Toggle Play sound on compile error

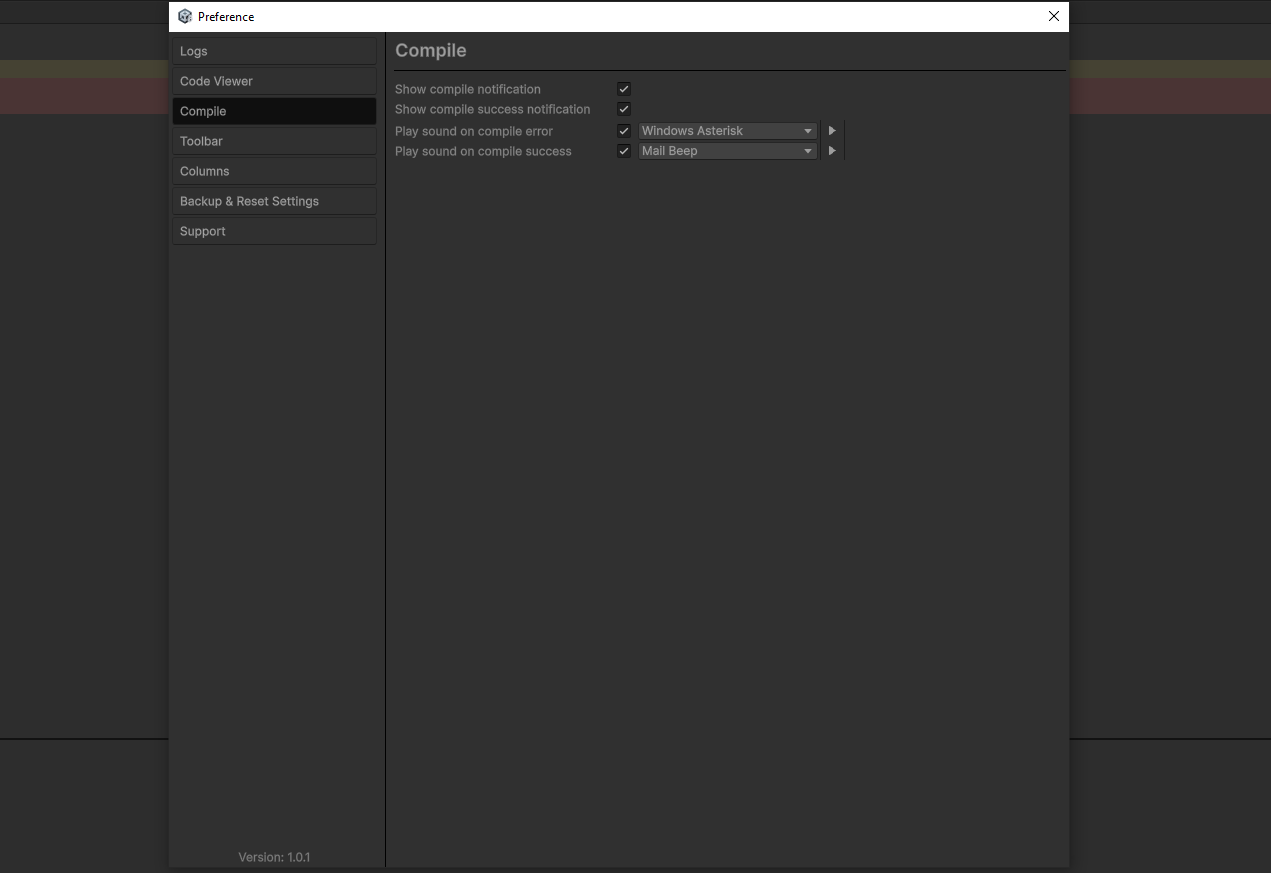pos(624,131)
